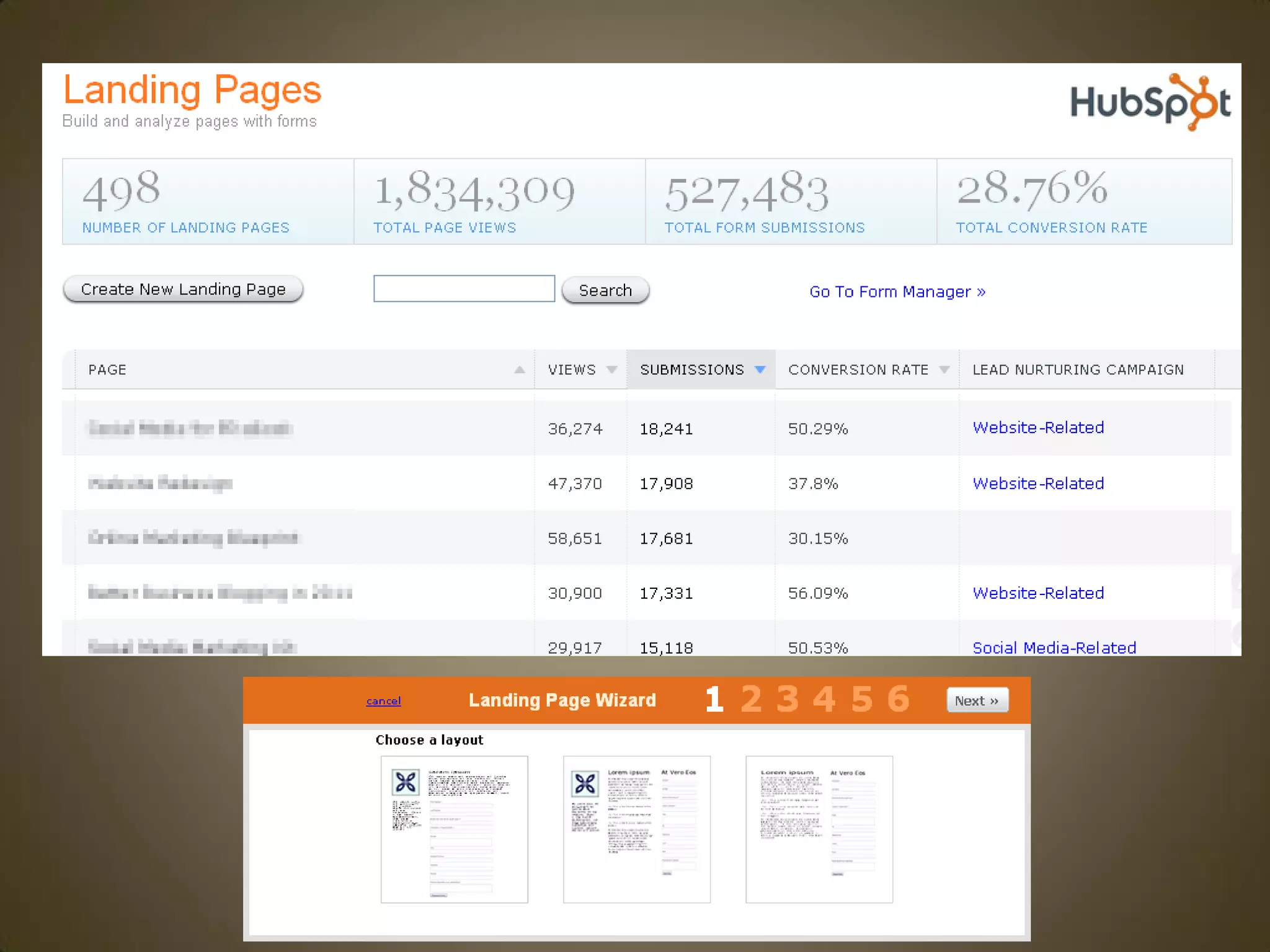1270x952 pixels.
Task: Sort table by Views column arrow
Action: (x=611, y=370)
